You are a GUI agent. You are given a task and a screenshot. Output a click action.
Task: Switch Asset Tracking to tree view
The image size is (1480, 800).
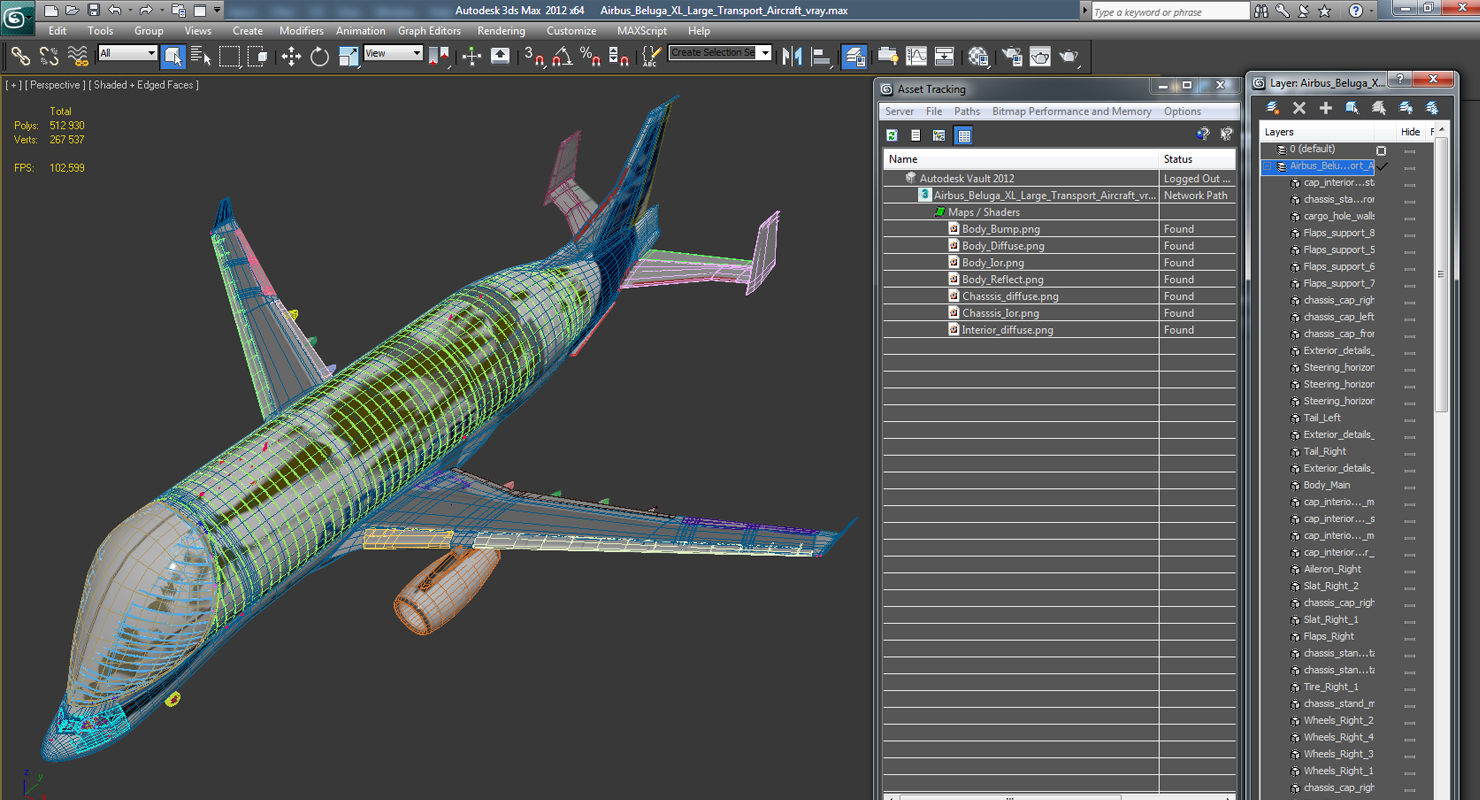[939, 135]
